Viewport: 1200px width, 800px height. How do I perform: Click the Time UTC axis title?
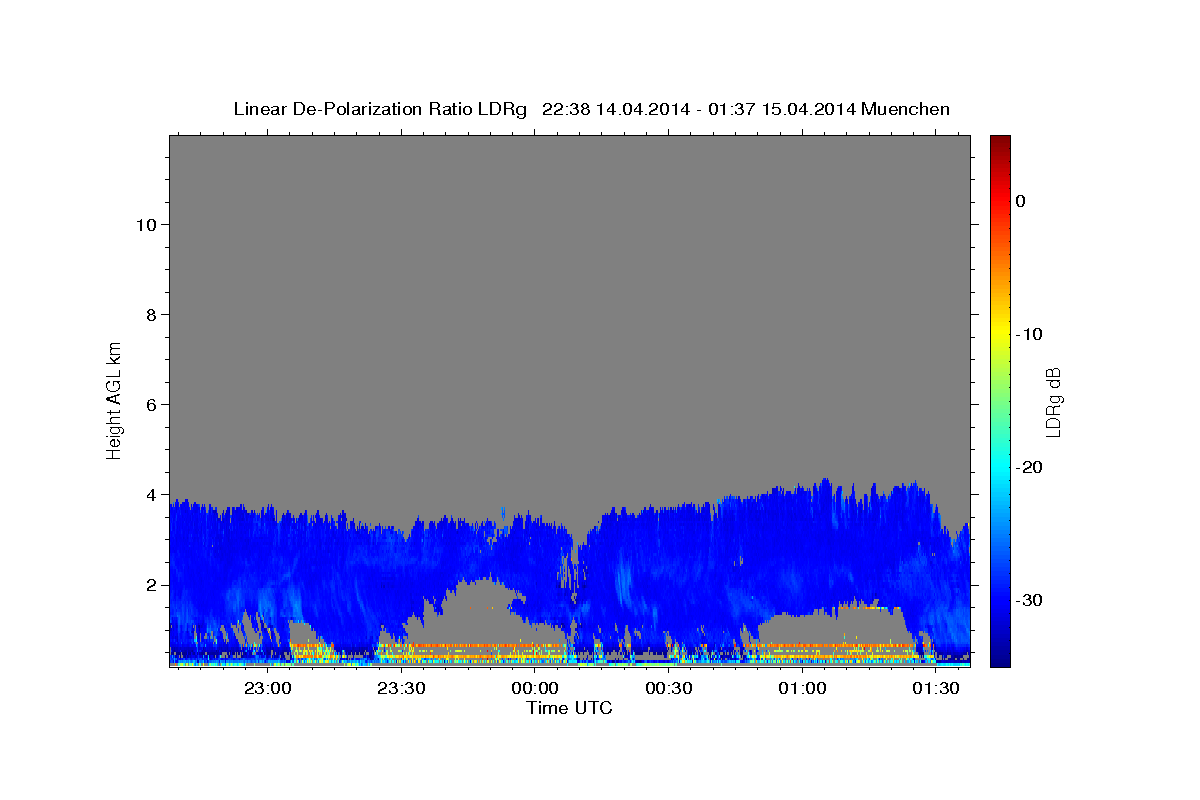tap(569, 708)
